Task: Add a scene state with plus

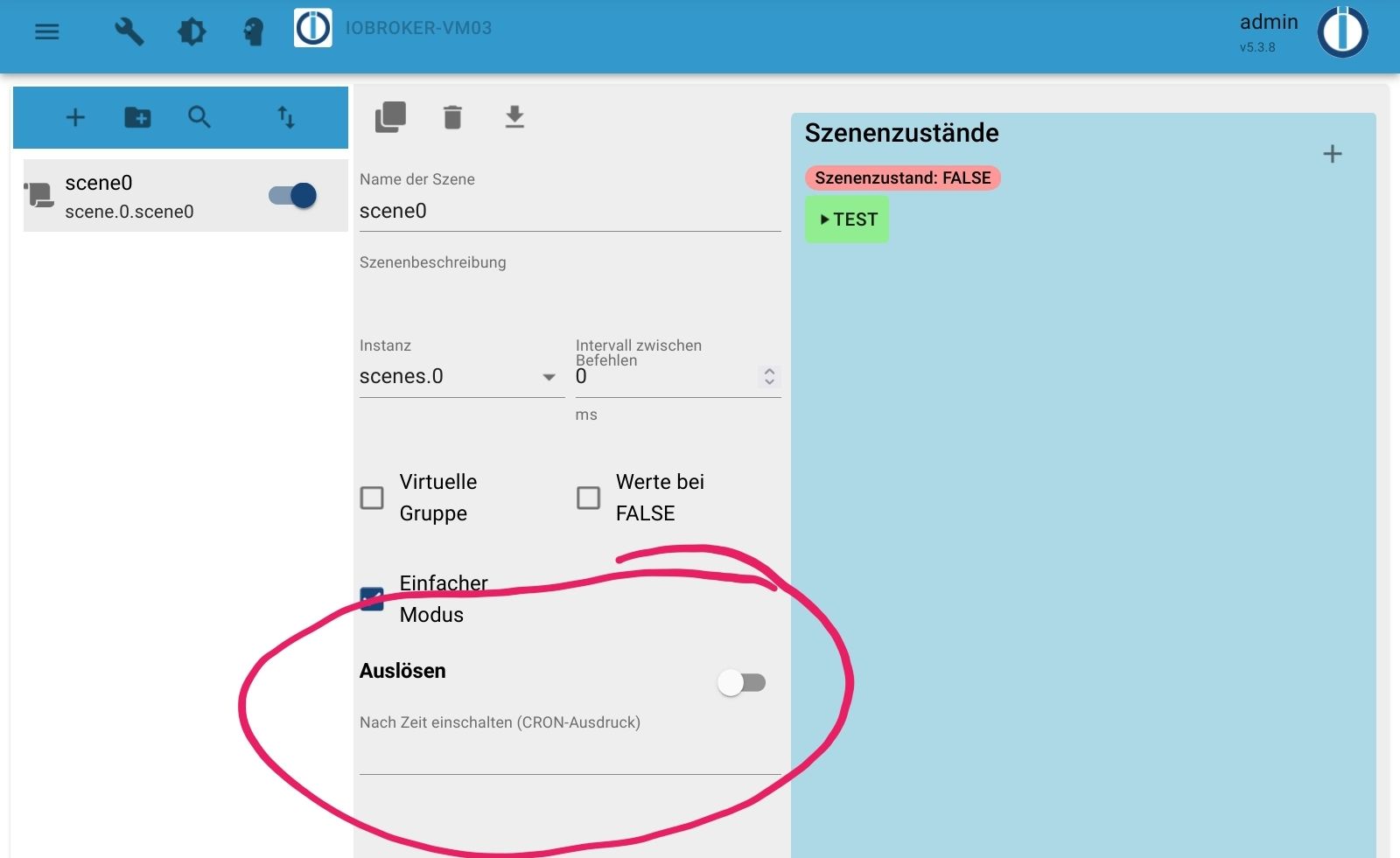Action: [x=1332, y=155]
